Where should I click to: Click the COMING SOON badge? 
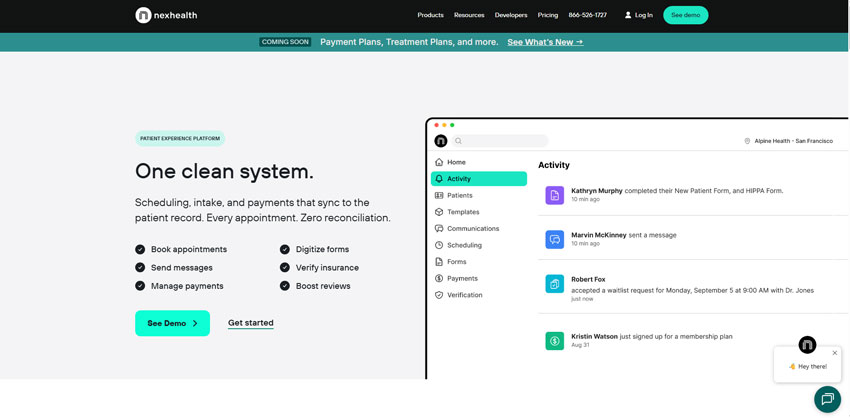click(x=285, y=42)
